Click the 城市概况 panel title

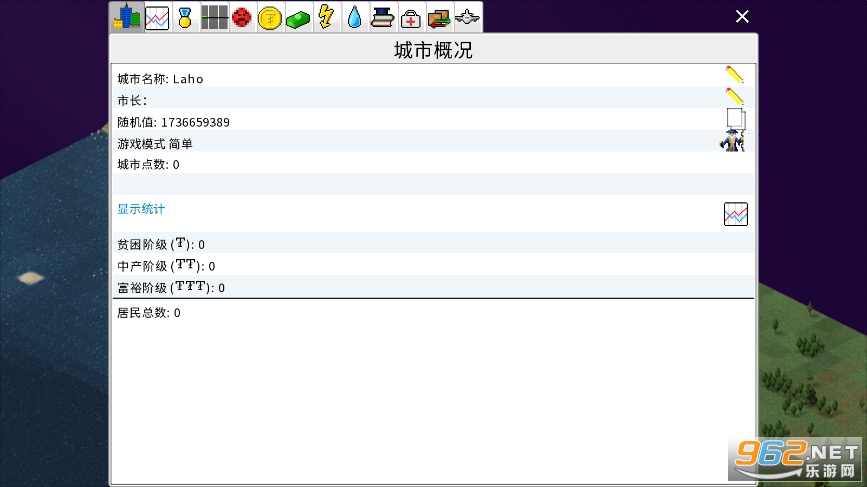click(434, 50)
